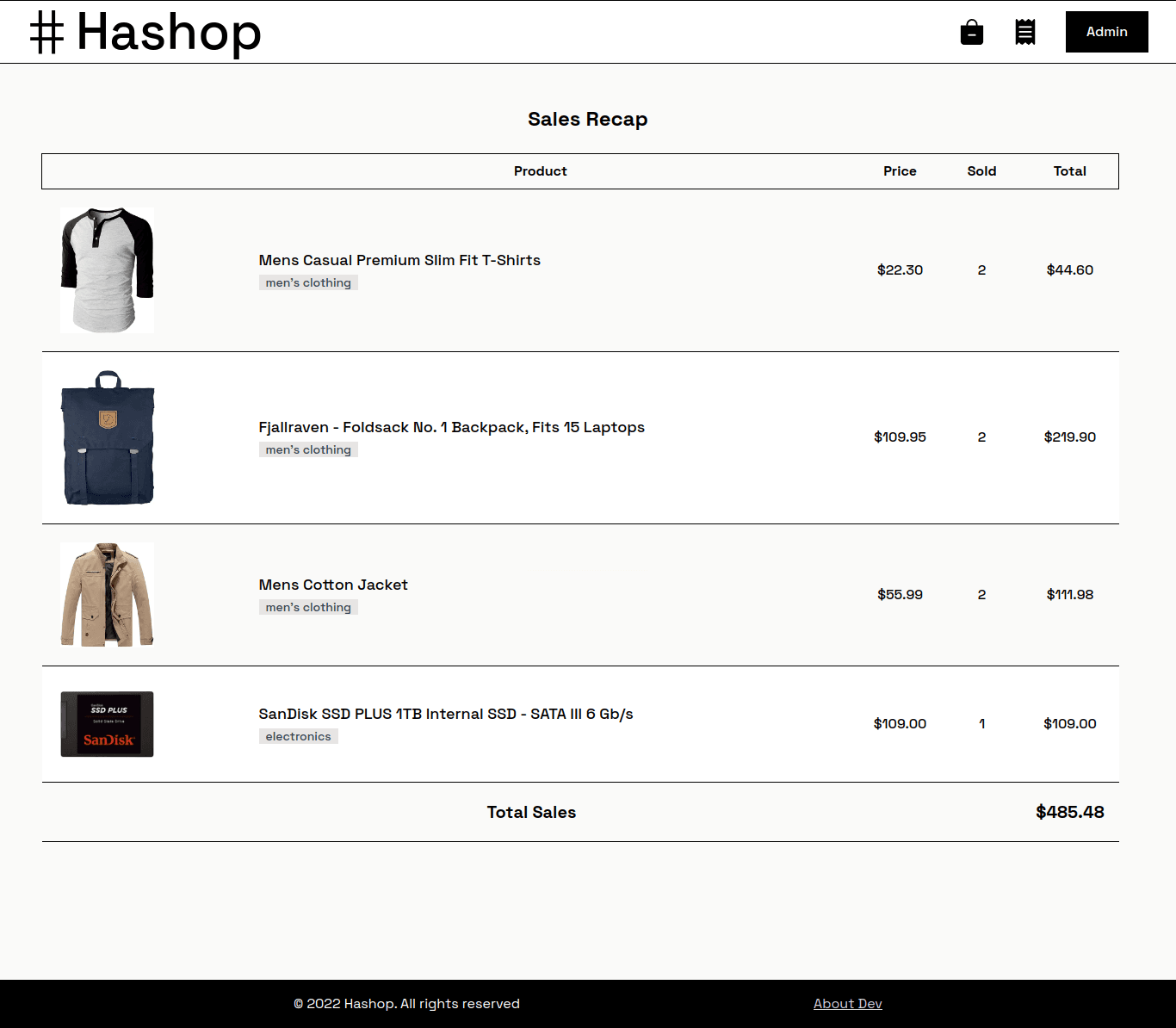Select the hash symbol in the Hashop logo
The image size is (1176, 1028).
pyautogui.click(x=46, y=32)
